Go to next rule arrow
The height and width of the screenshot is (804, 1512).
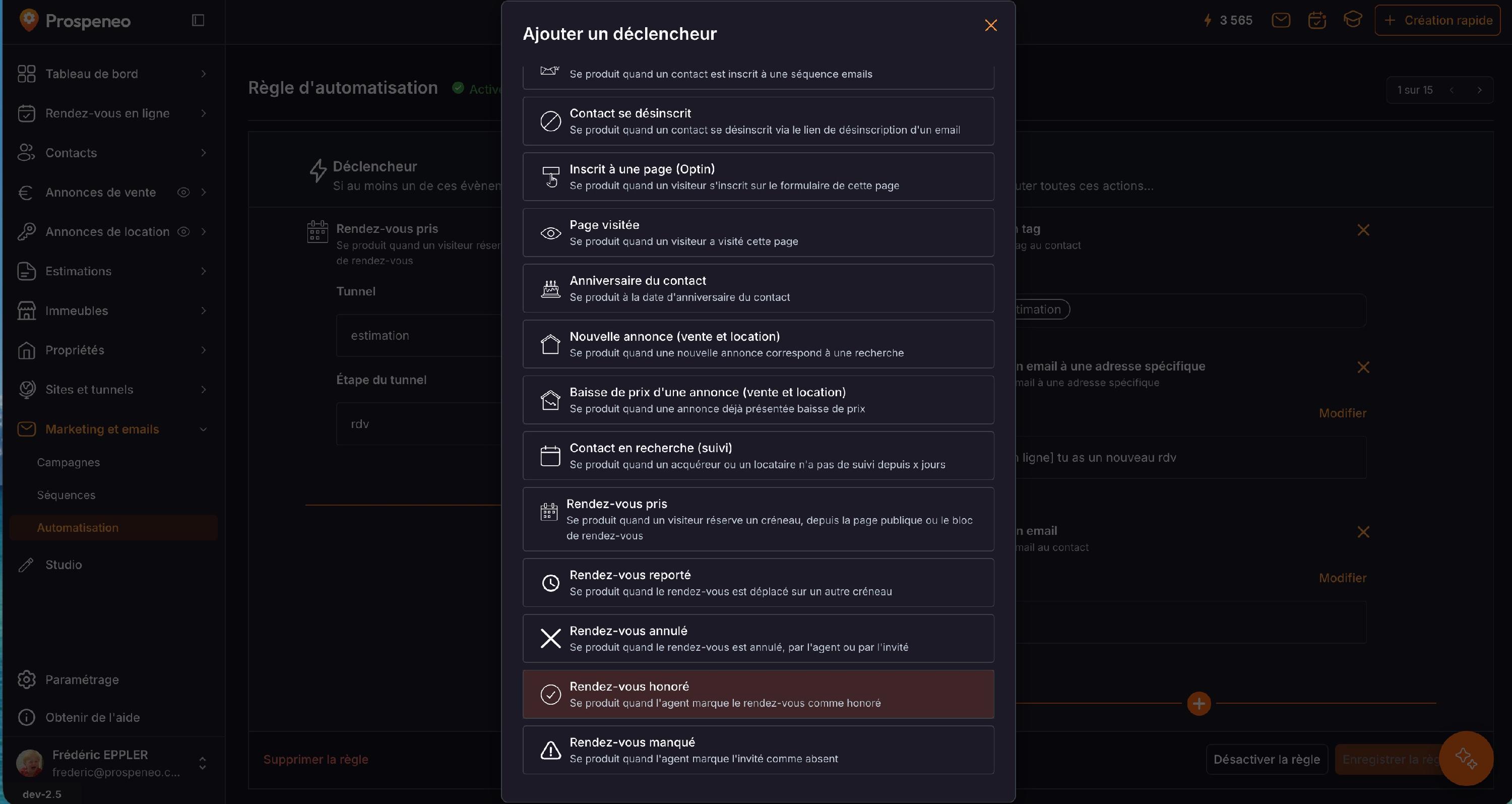pos(1480,90)
